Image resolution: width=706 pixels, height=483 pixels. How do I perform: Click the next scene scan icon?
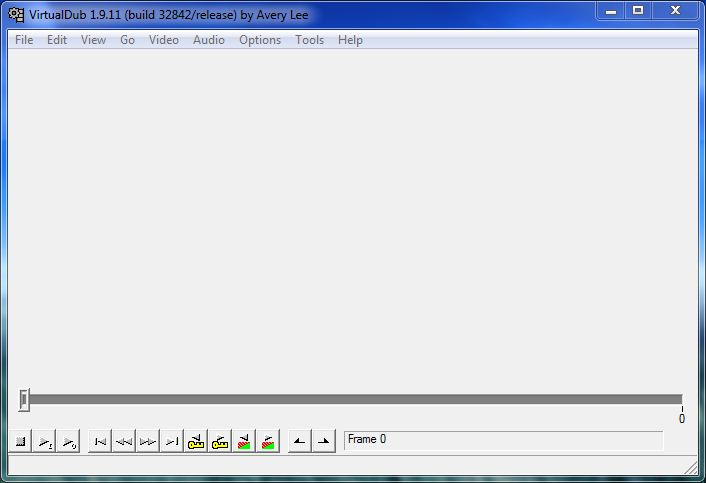pyautogui.click(x=268, y=441)
